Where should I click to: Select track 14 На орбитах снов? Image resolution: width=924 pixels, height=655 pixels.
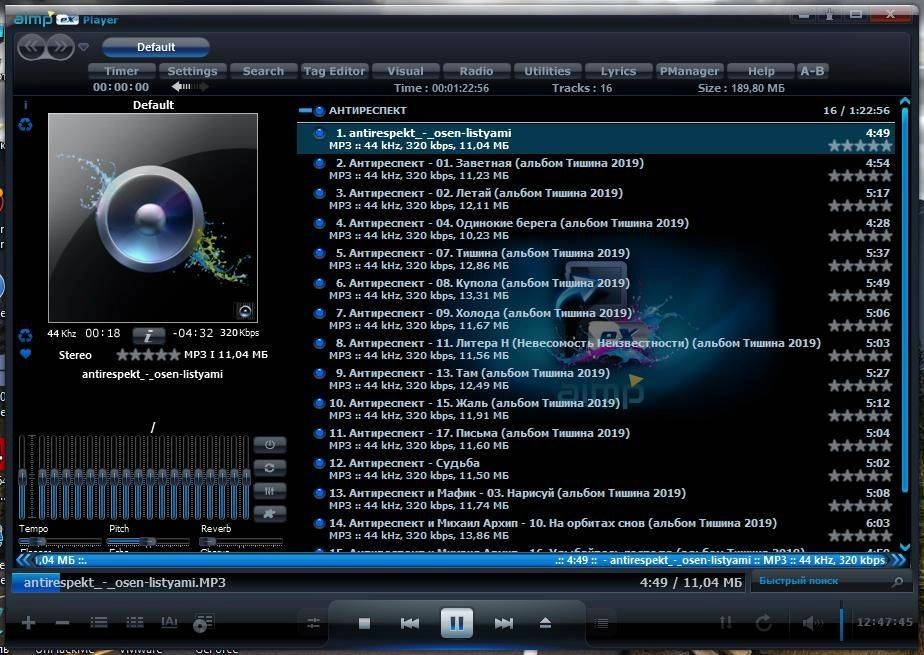pyautogui.click(x=596, y=530)
